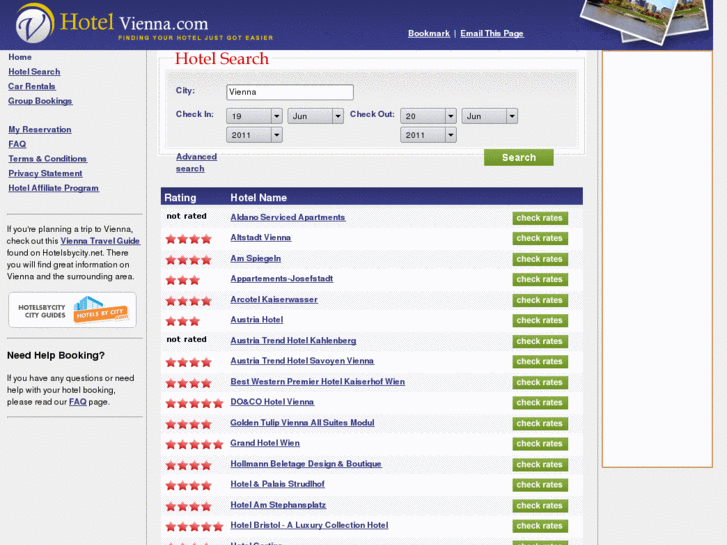Open the Vienna Travel Guide link

click(x=100, y=241)
